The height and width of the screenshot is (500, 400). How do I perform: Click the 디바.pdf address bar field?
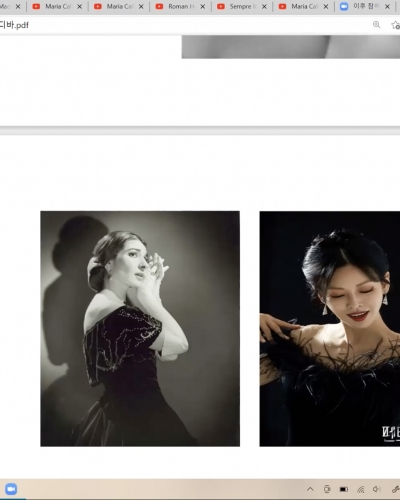(x=183, y=25)
